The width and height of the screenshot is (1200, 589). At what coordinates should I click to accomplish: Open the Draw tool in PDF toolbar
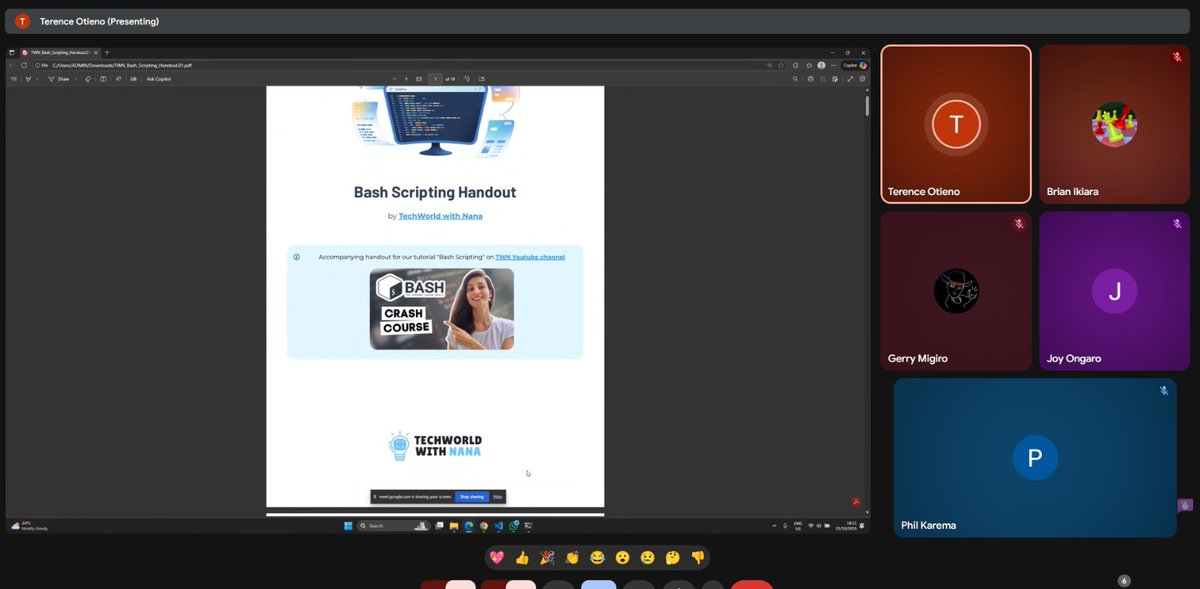(58, 79)
